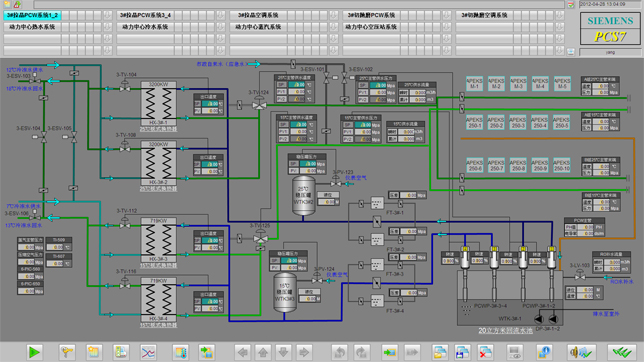The image size is (644, 362).
Task: Select the WTK3#2 25℃ pressure tank
Action: click(304, 196)
